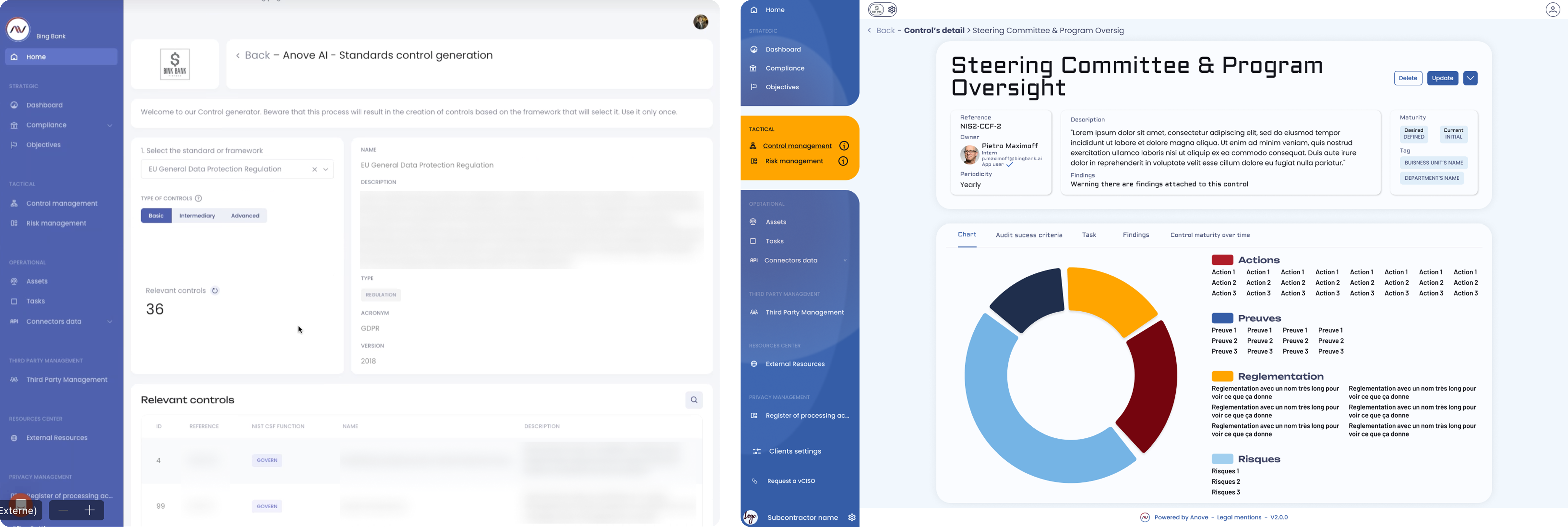The image size is (1568, 527).
Task: Open the dropdown arrow next to Update
Action: [1470, 78]
